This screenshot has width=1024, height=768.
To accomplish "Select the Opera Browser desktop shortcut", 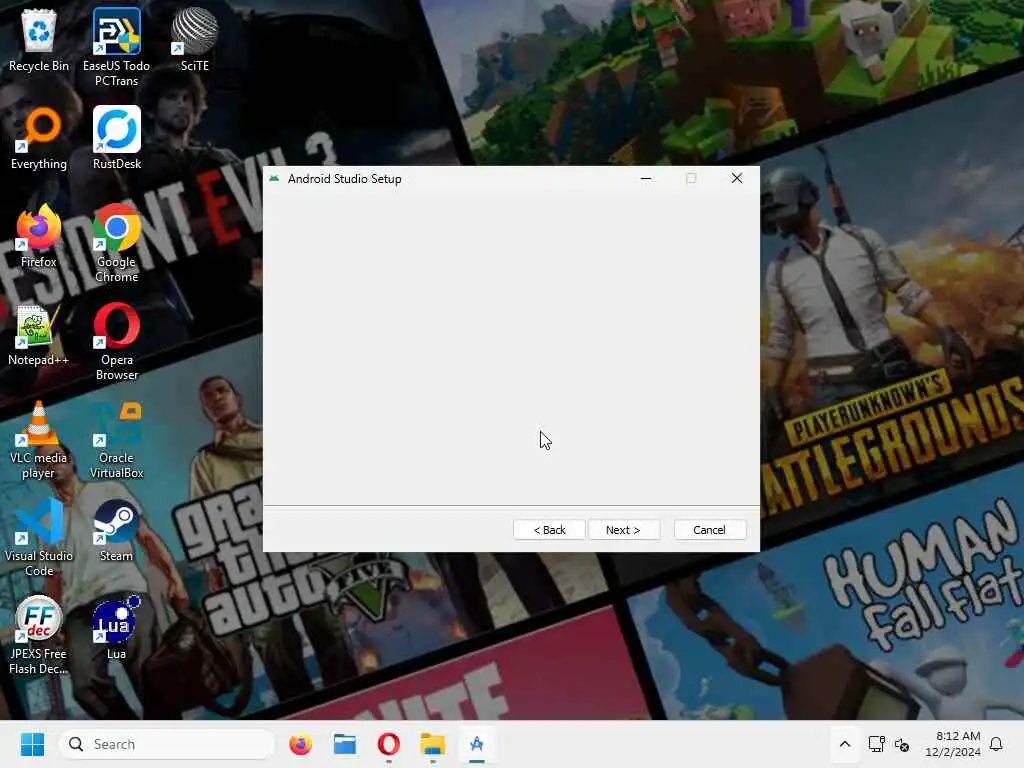I will coord(117,341).
